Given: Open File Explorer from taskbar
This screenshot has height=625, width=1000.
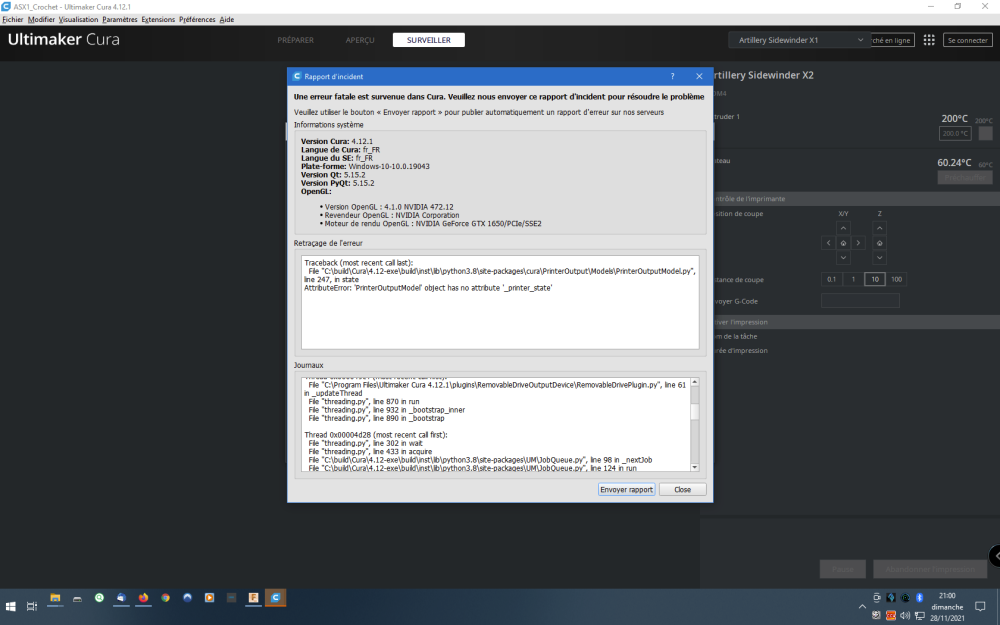Looking at the screenshot, I should pyautogui.click(x=55, y=598).
